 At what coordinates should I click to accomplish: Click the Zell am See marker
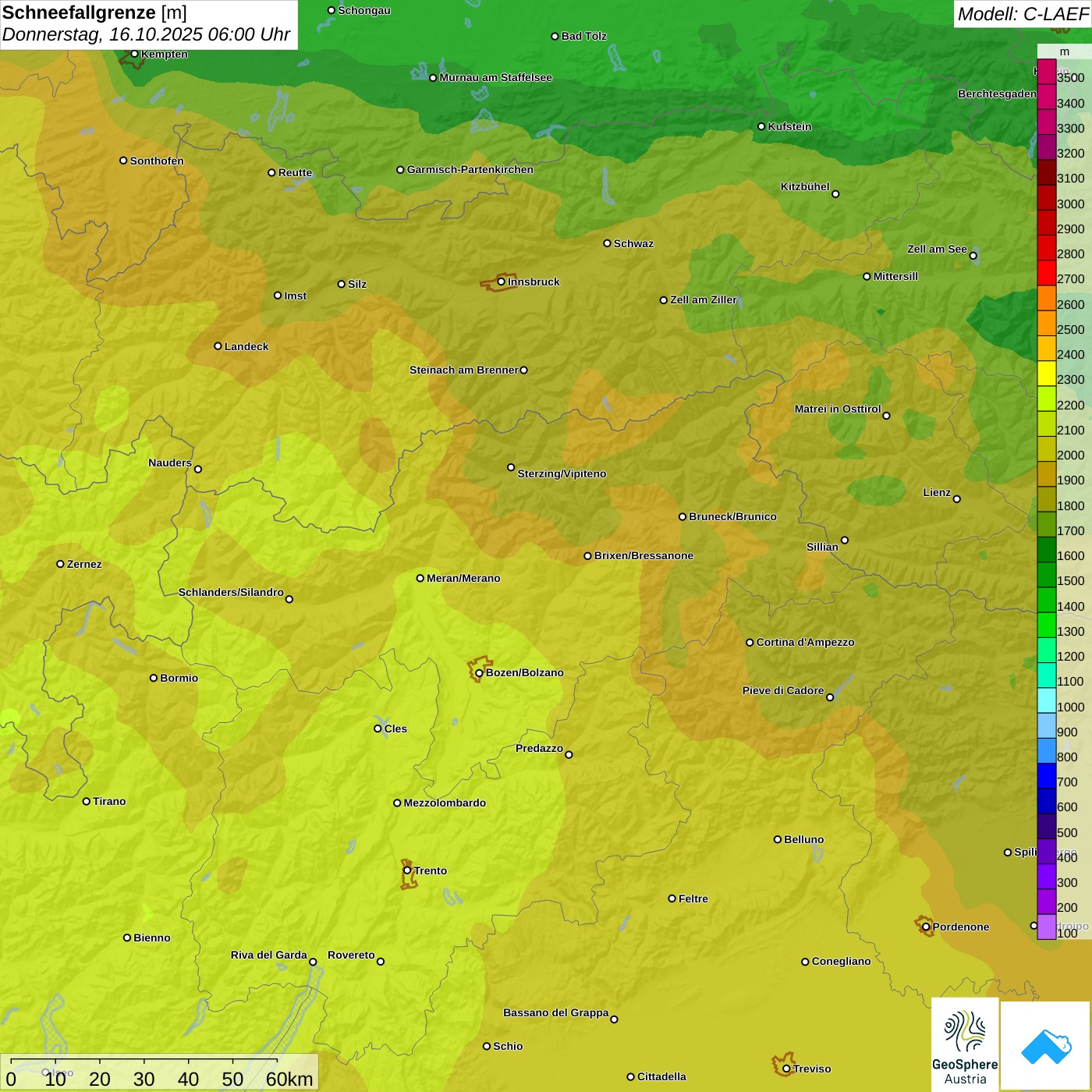(x=973, y=255)
